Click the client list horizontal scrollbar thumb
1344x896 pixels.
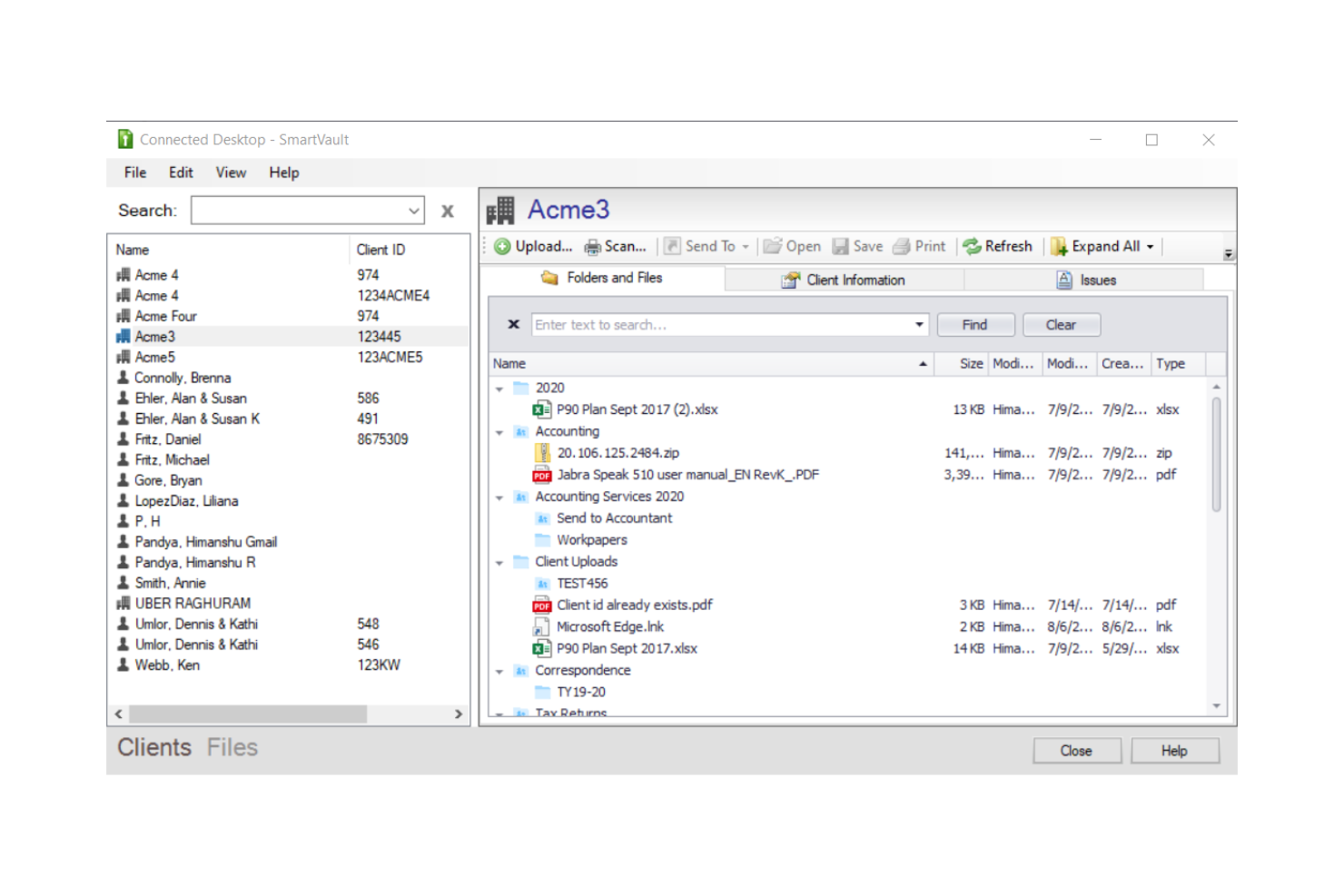click(x=248, y=714)
